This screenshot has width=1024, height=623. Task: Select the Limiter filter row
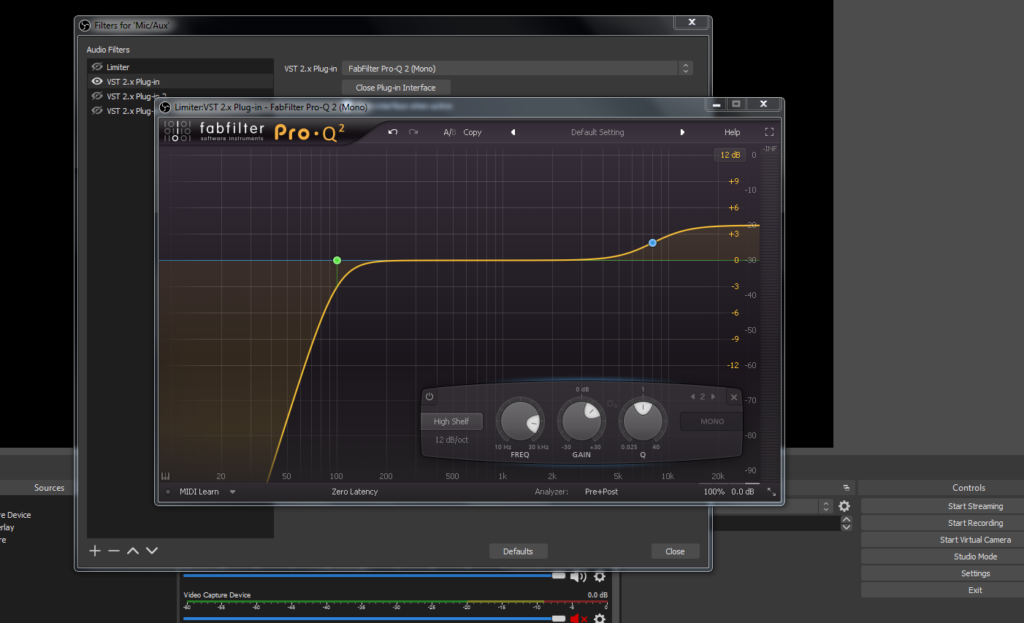tap(180, 67)
